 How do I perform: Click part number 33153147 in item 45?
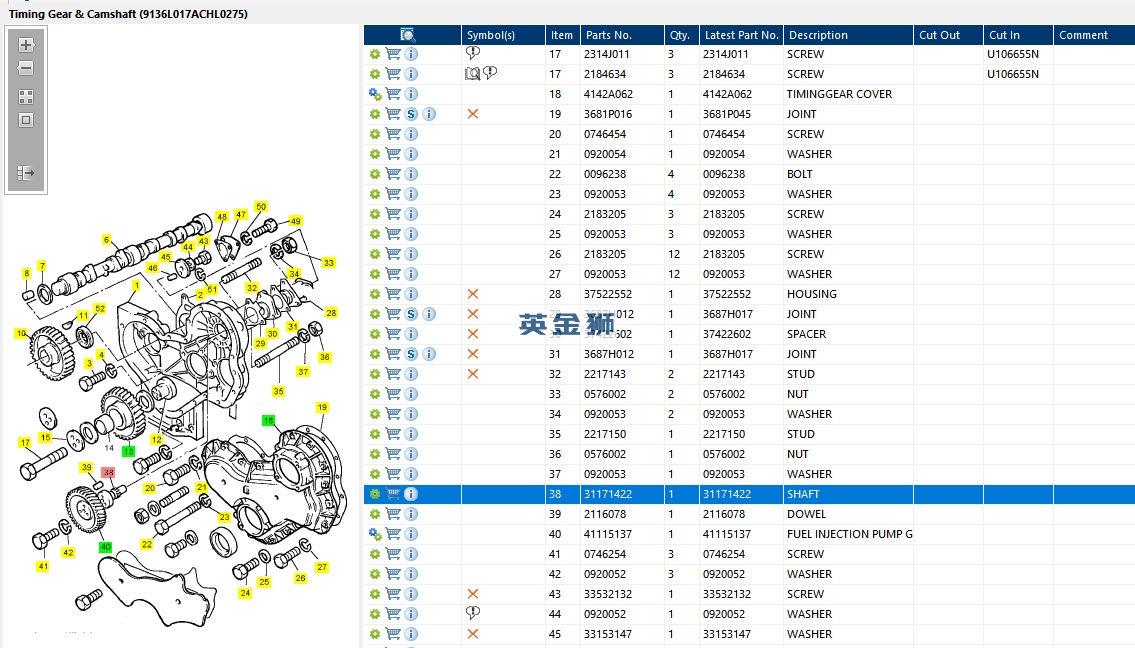(x=608, y=634)
